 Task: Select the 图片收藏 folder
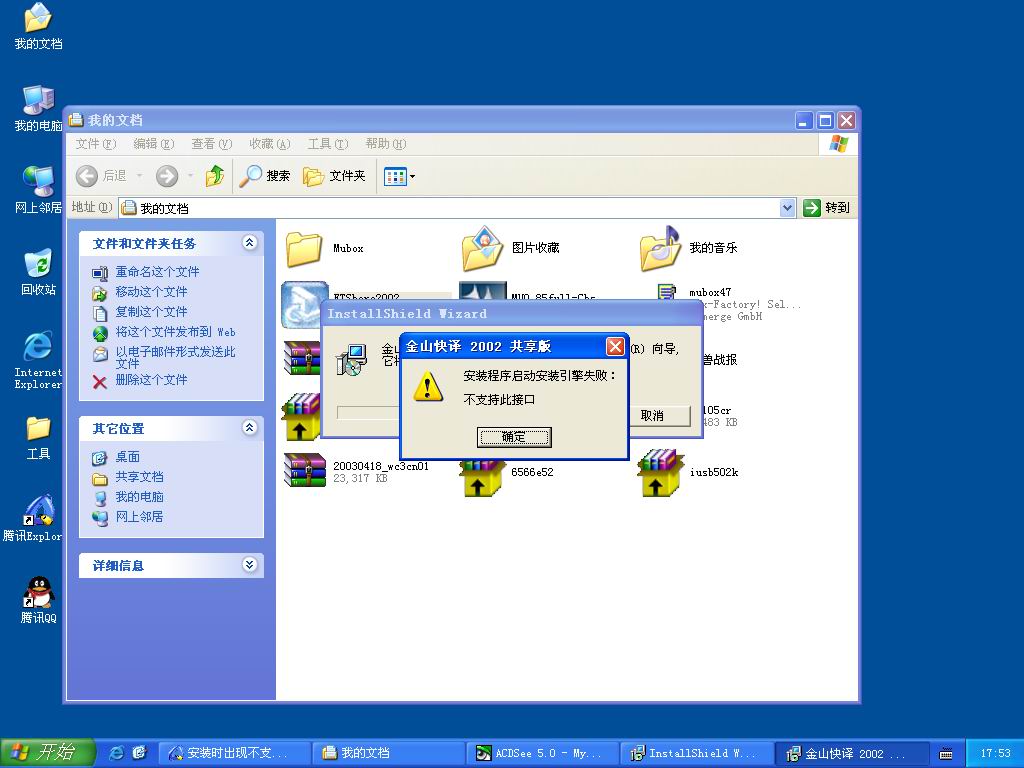(510, 248)
